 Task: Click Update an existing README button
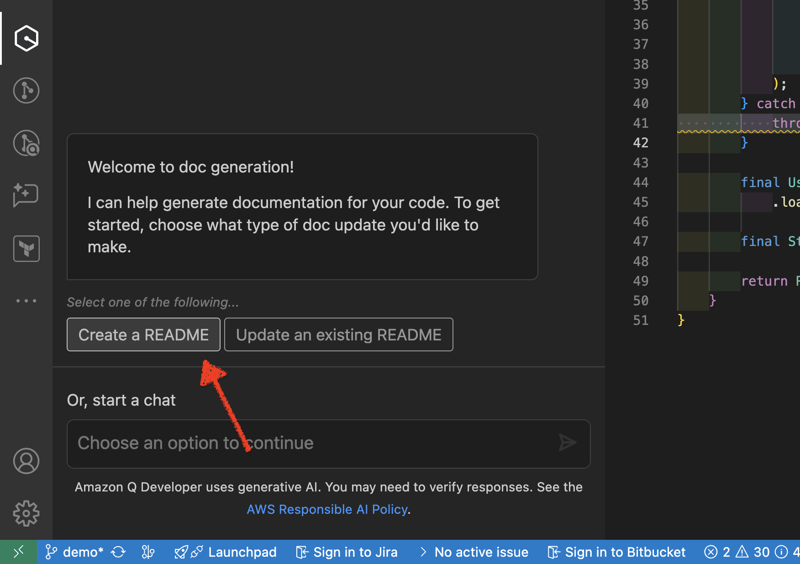[338, 335]
